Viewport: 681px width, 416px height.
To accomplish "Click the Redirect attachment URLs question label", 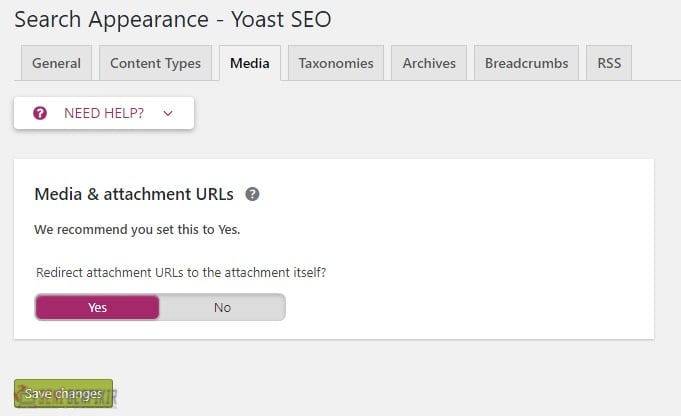I will 181,273.
